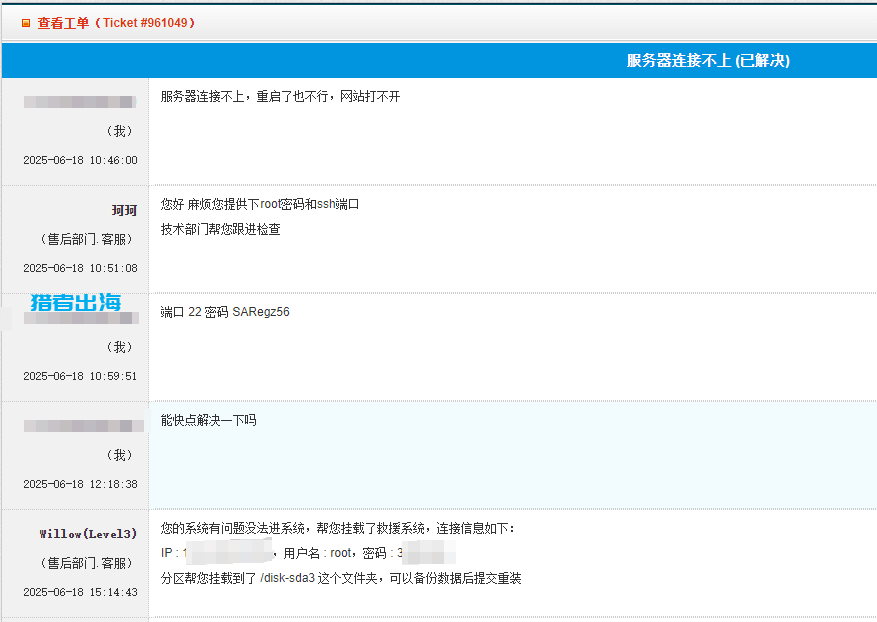The height and width of the screenshot is (622, 877).
Task: Click (我) label above 12:18:38 timestamp
Action: click(119, 455)
